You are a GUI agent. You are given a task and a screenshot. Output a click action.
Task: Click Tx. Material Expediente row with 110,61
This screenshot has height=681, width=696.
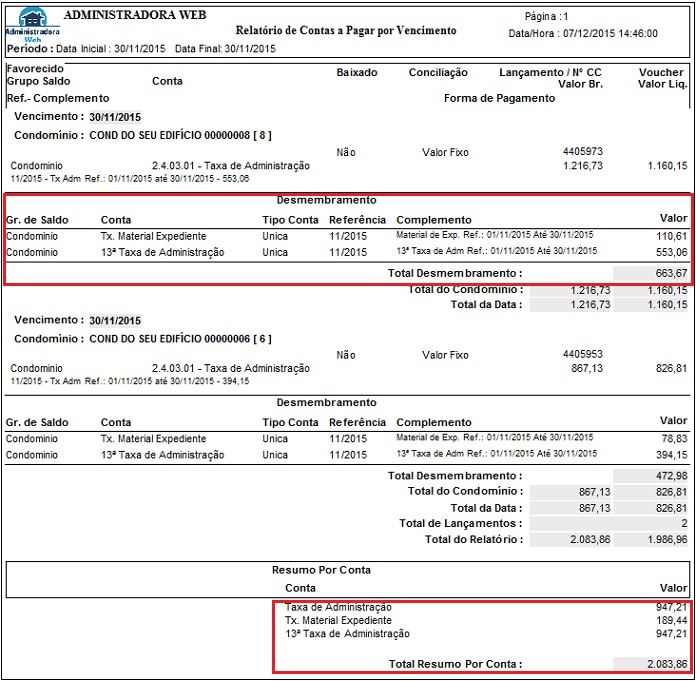point(347,236)
